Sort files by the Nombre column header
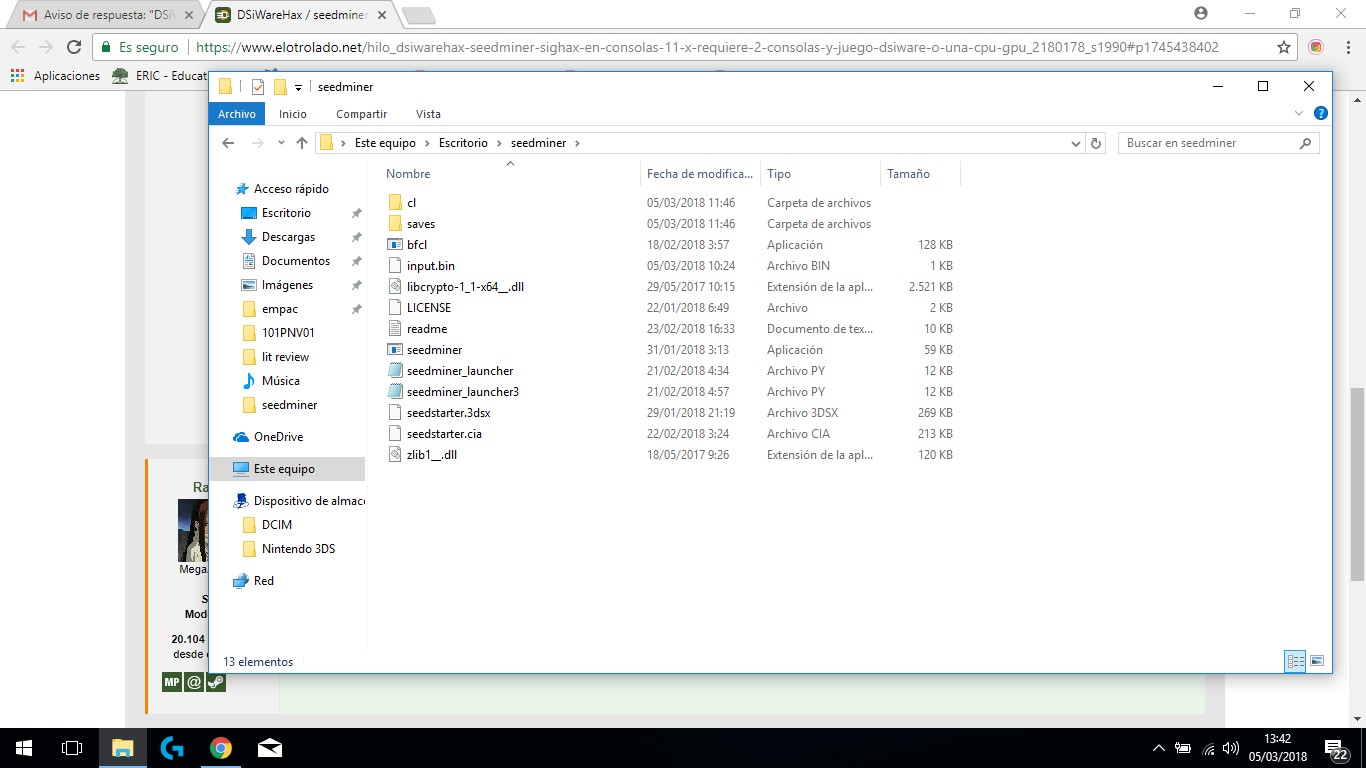The image size is (1366, 768). (408, 174)
